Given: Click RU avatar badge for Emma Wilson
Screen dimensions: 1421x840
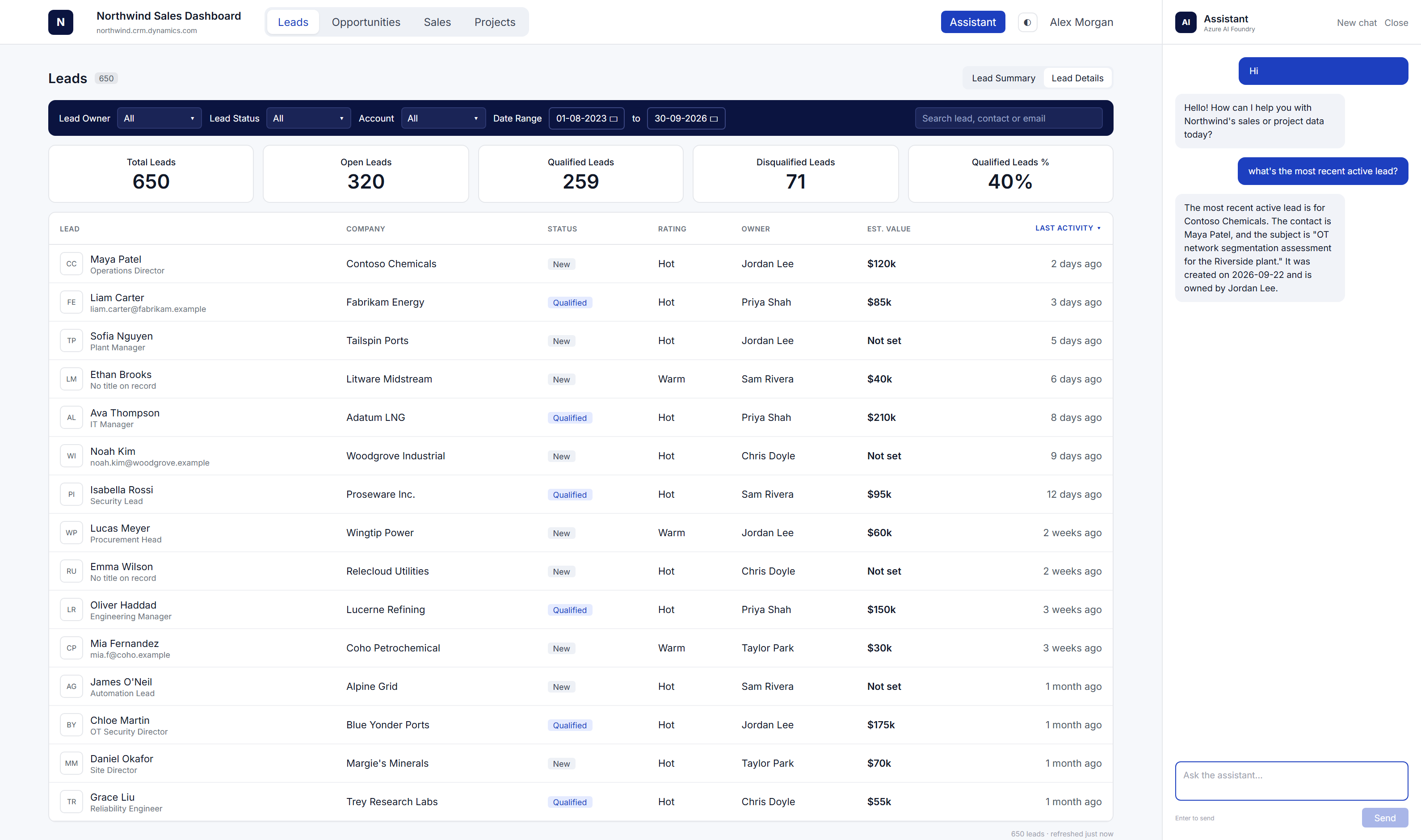Looking at the screenshot, I should tap(71, 571).
